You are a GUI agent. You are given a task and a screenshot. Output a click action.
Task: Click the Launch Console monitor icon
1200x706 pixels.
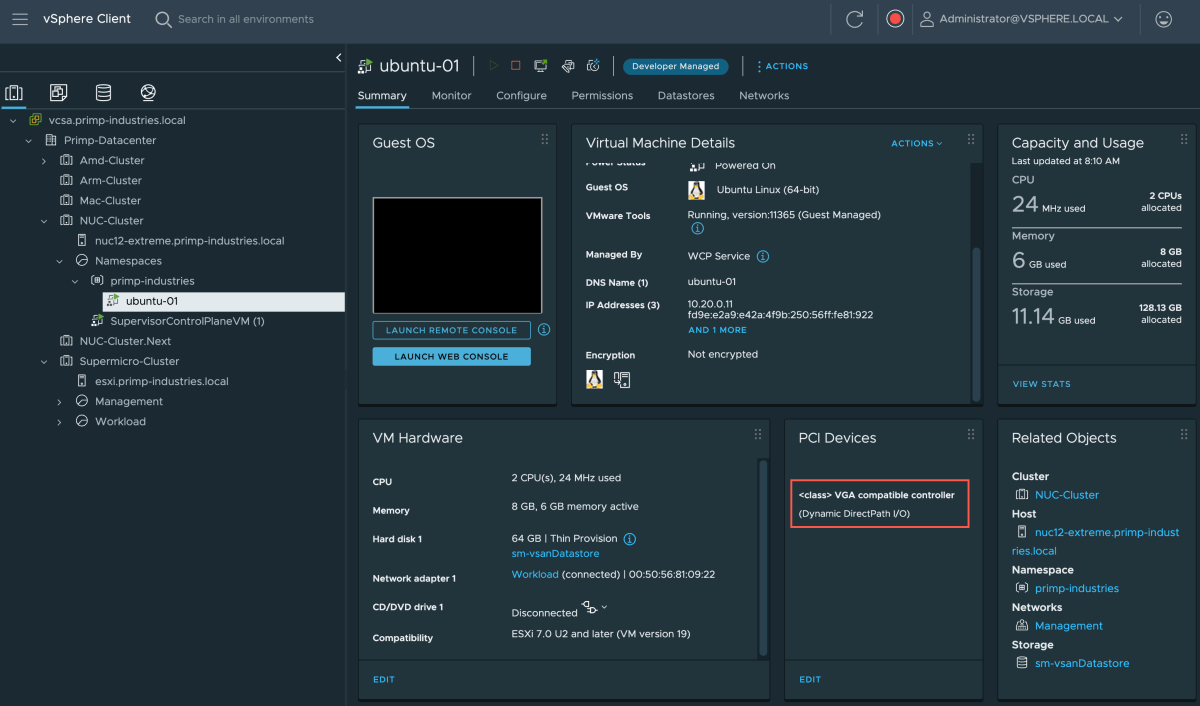541,66
